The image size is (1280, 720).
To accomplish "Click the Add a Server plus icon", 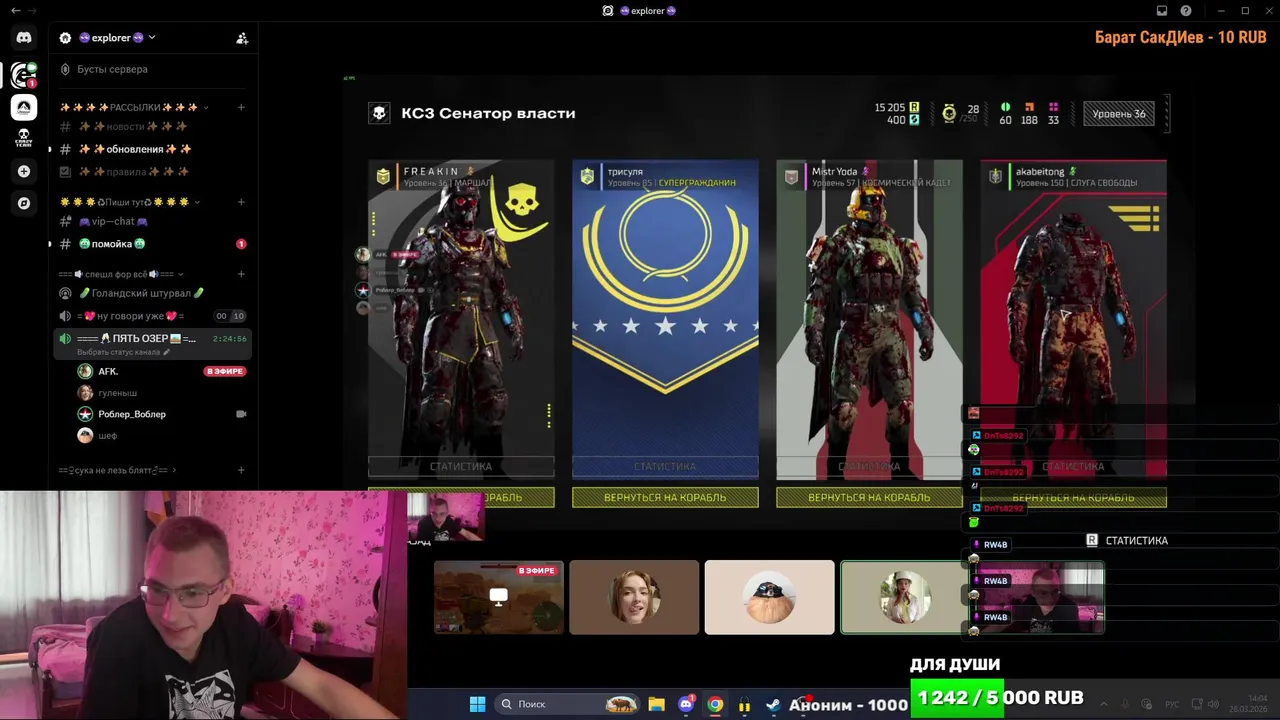I will (24, 171).
